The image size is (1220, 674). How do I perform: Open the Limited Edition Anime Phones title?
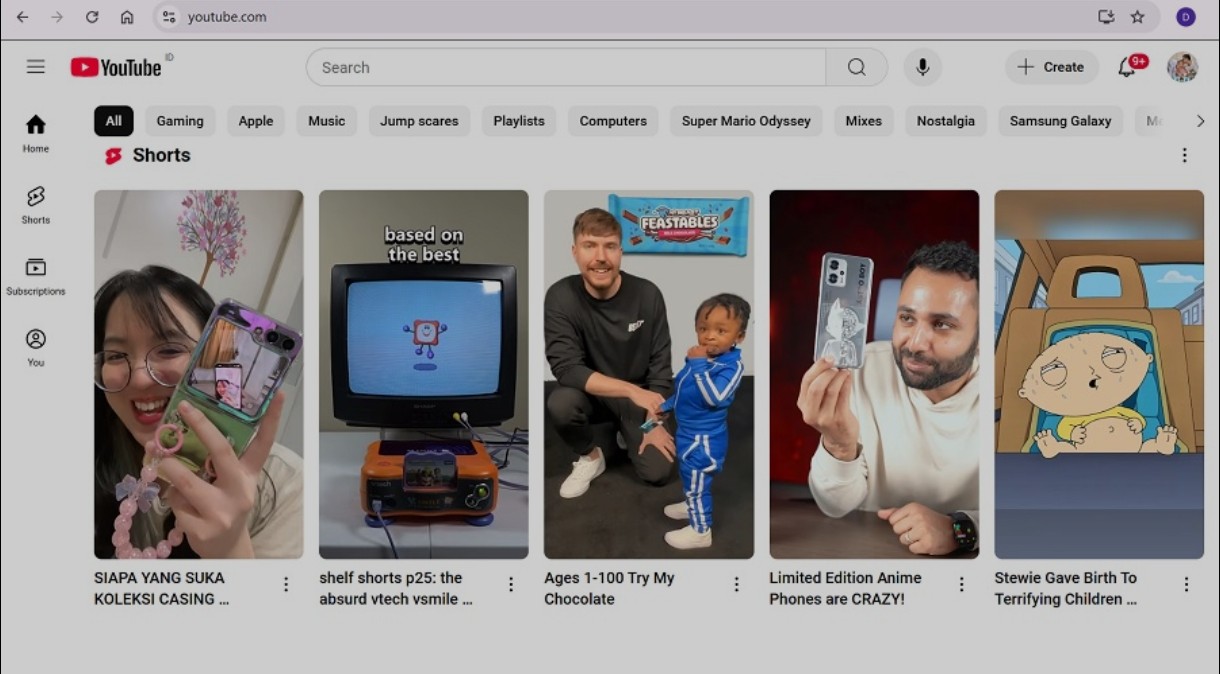pyautogui.click(x=845, y=588)
